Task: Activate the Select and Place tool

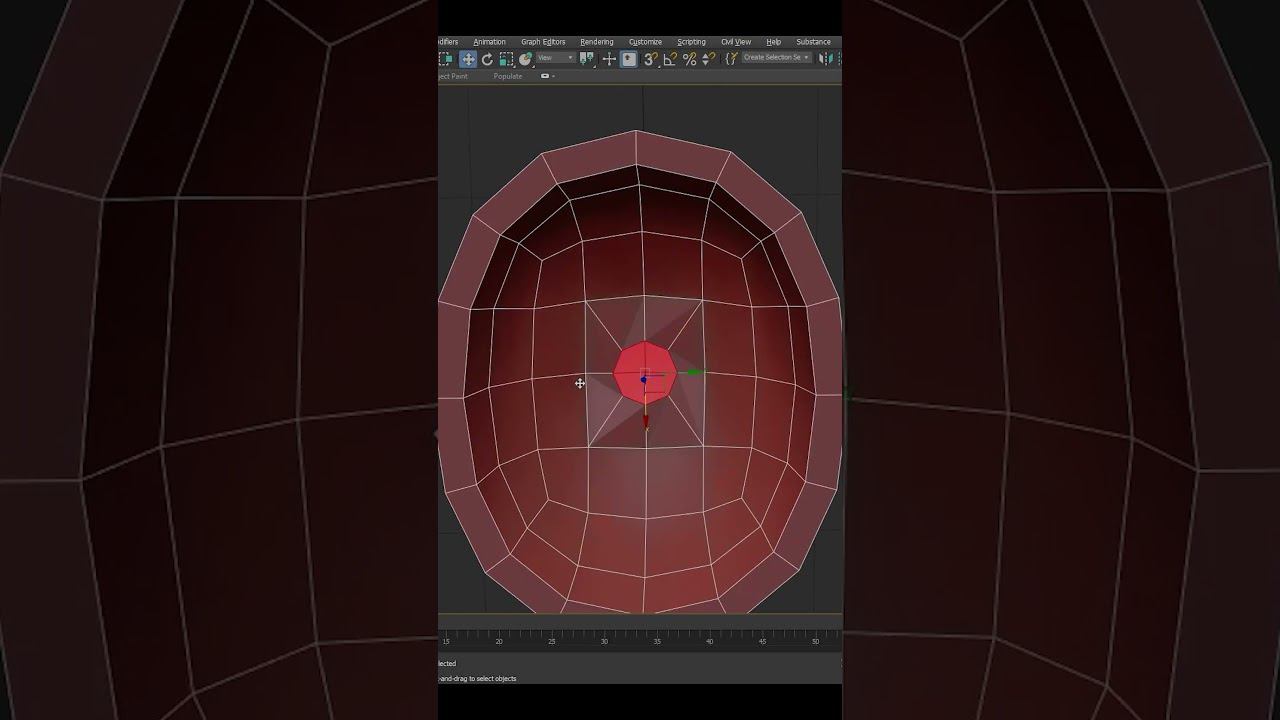Action: click(526, 59)
